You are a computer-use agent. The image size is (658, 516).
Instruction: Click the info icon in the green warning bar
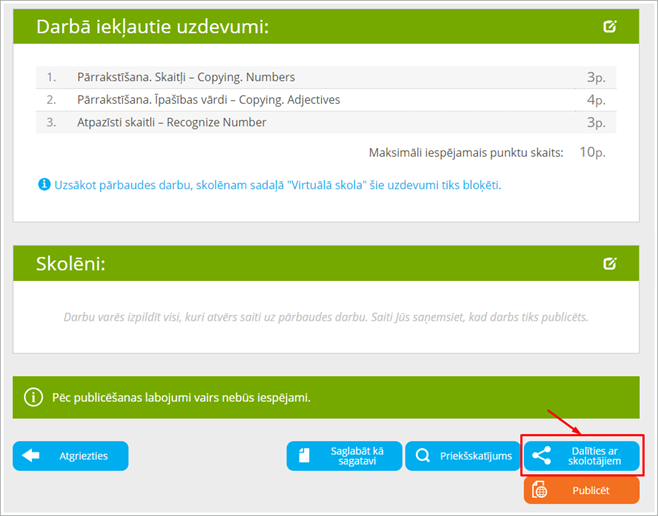(x=33, y=397)
